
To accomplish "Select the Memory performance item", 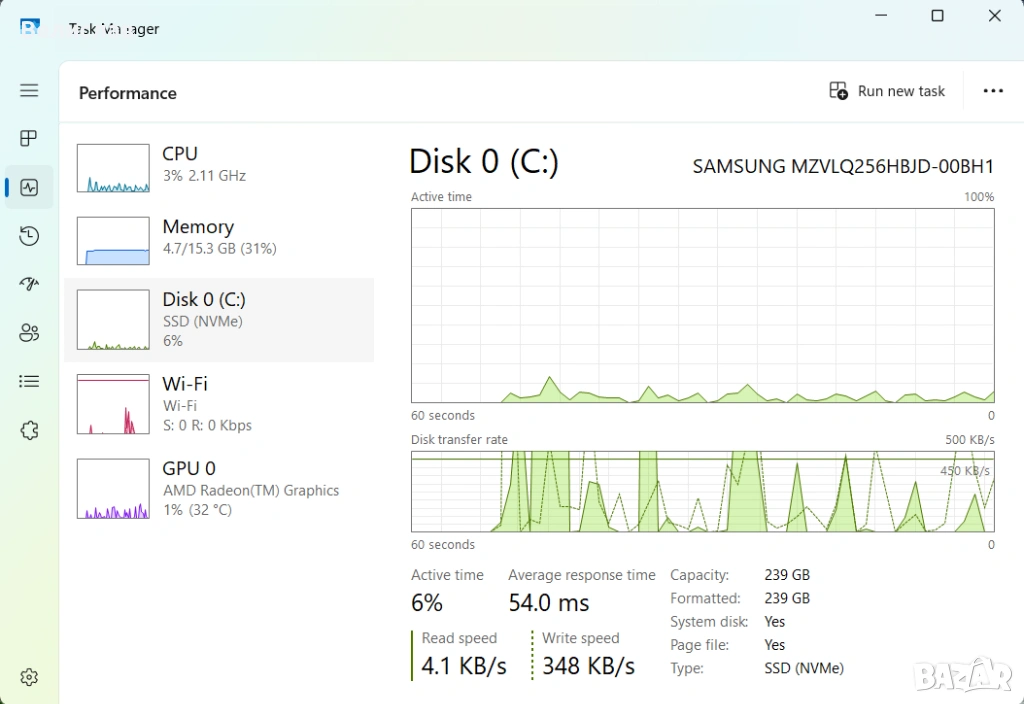I will tap(218, 238).
